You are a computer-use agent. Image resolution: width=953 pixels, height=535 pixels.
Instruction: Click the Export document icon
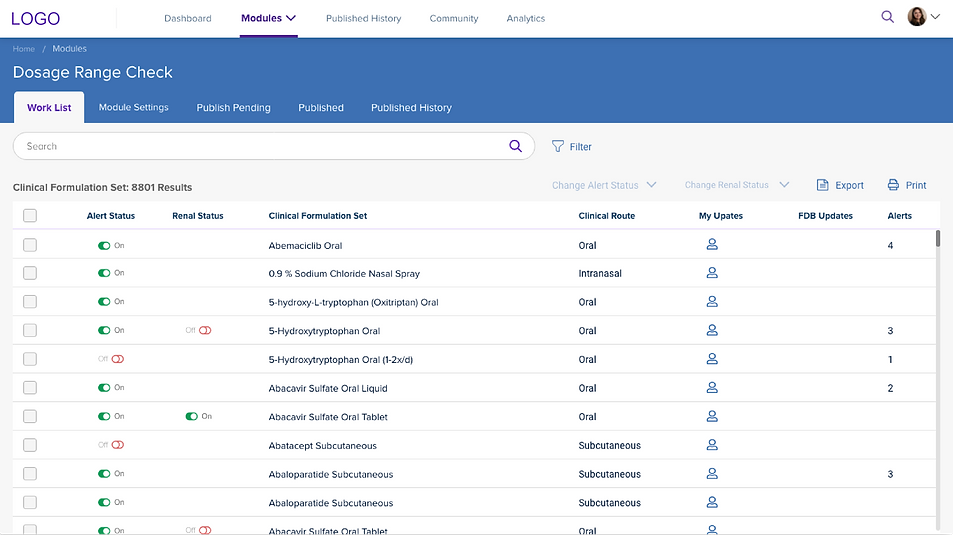pos(822,185)
